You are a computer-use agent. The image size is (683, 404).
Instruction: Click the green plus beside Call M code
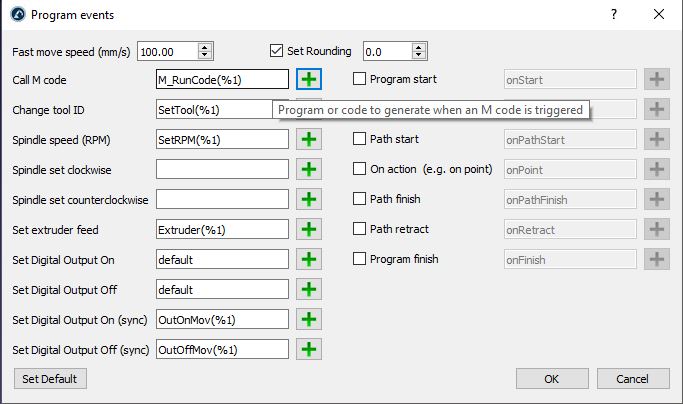click(310, 79)
